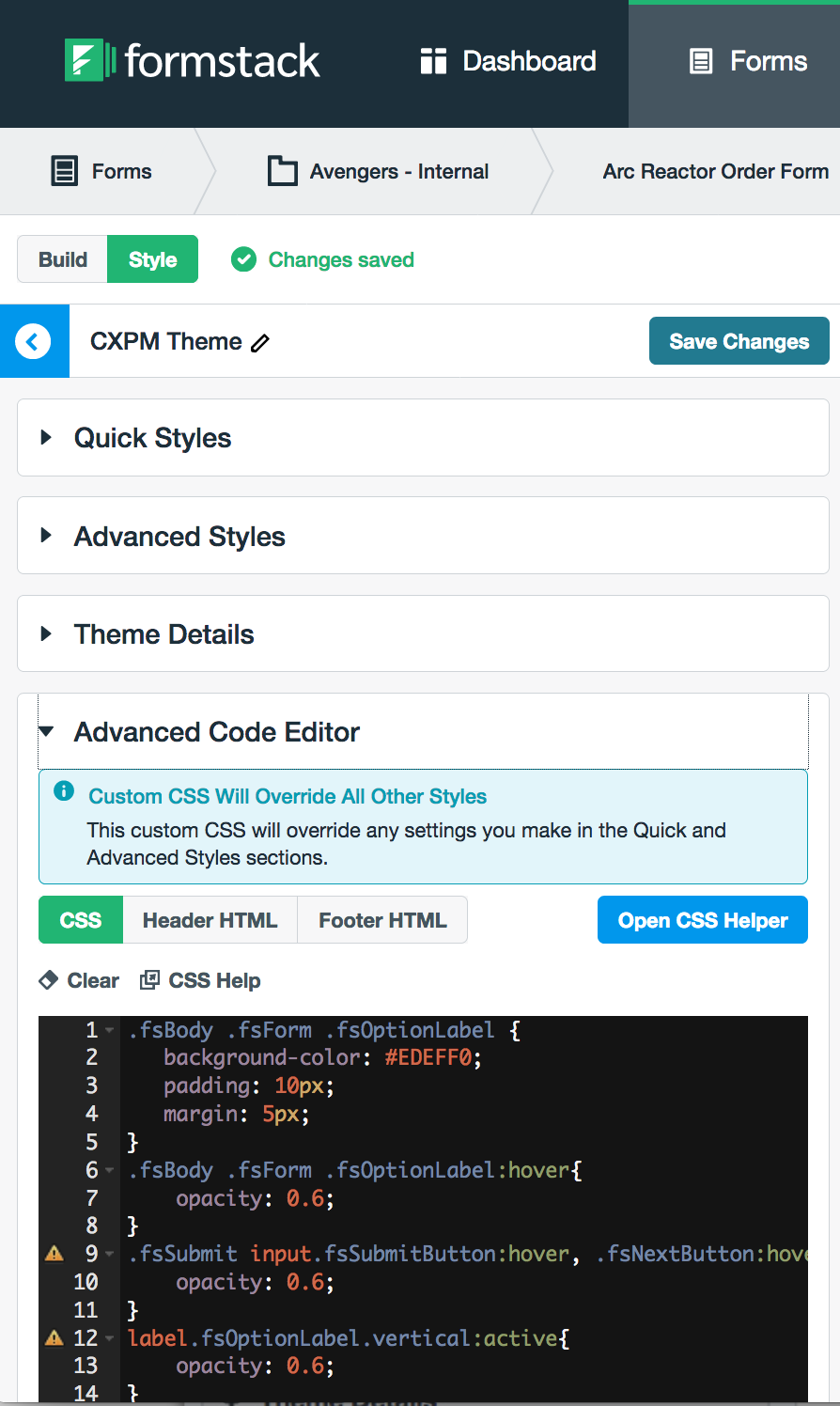Open the CSS Helper
Viewport: 840px width, 1406px height.
tap(702, 919)
